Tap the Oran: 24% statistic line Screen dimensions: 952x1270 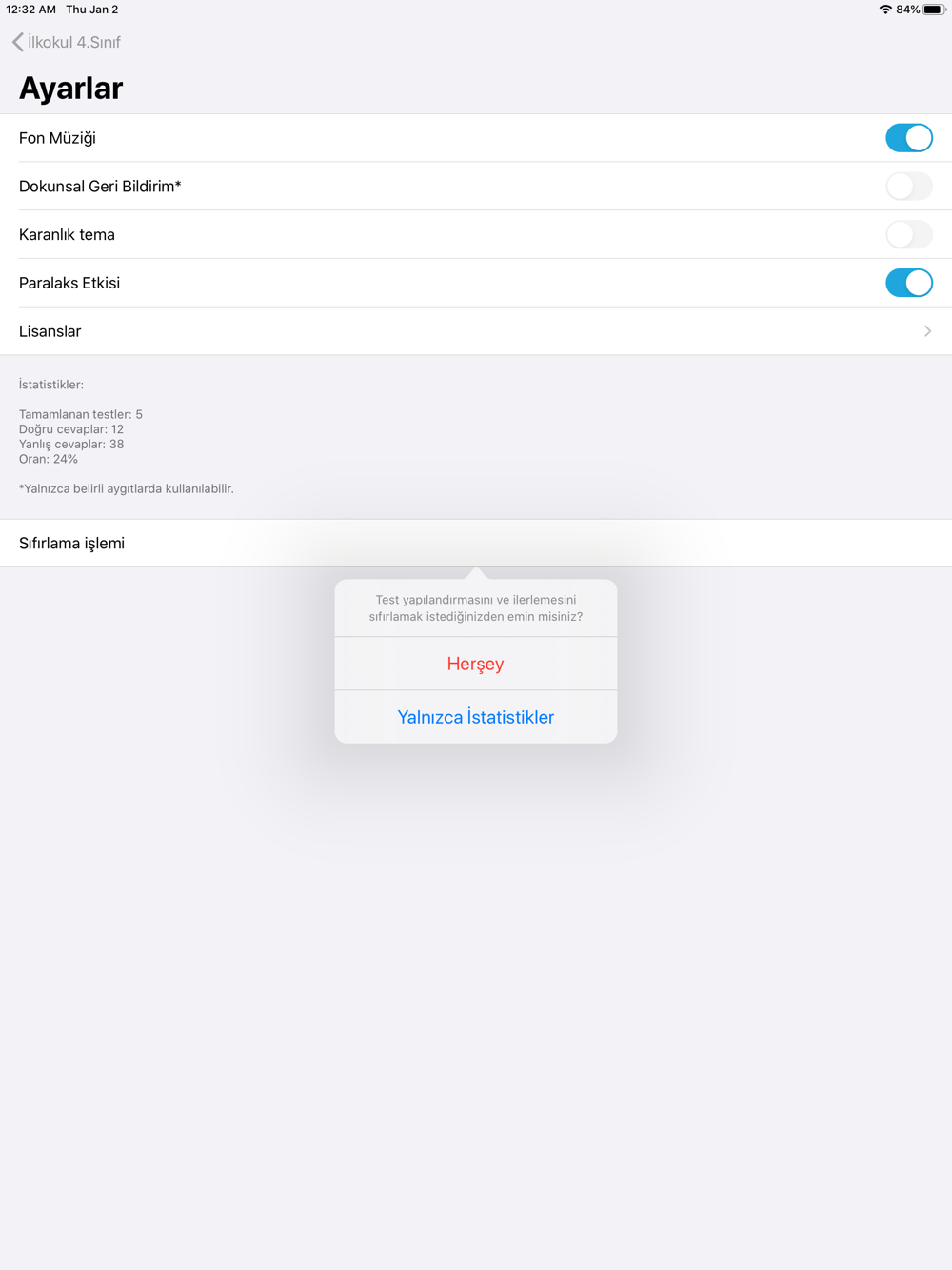[49, 459]
